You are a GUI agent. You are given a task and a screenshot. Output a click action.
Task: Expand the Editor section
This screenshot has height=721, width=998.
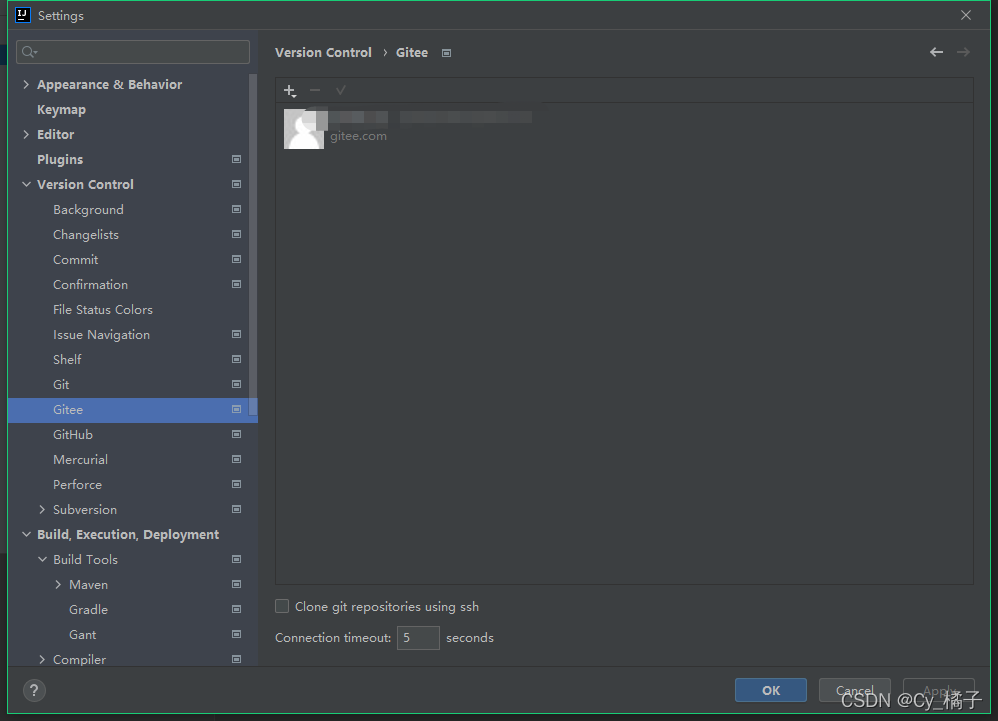click(26, 134)
